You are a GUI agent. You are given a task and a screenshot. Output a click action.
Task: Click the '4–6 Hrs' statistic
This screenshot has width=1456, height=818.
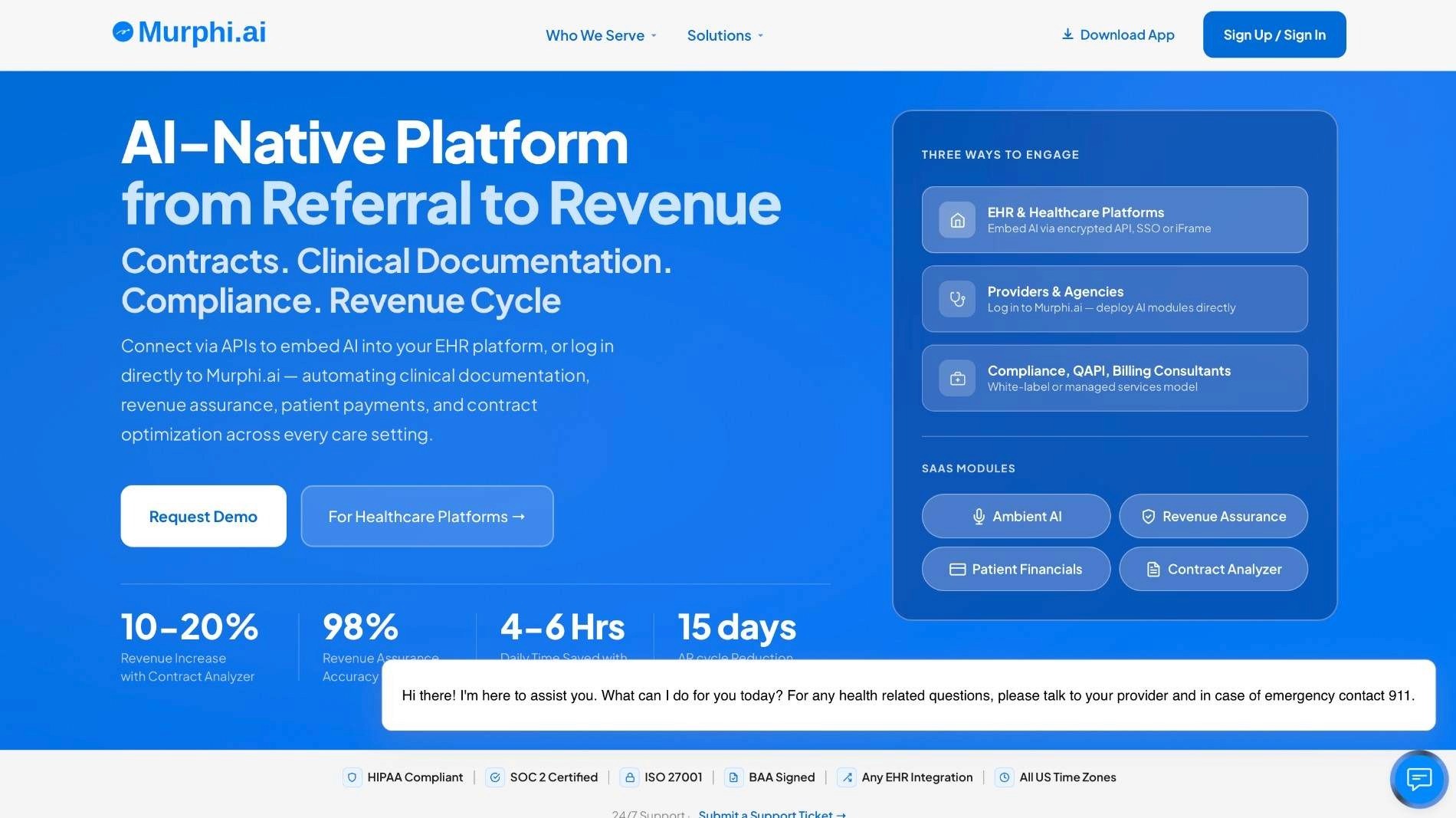pos(562,627)
